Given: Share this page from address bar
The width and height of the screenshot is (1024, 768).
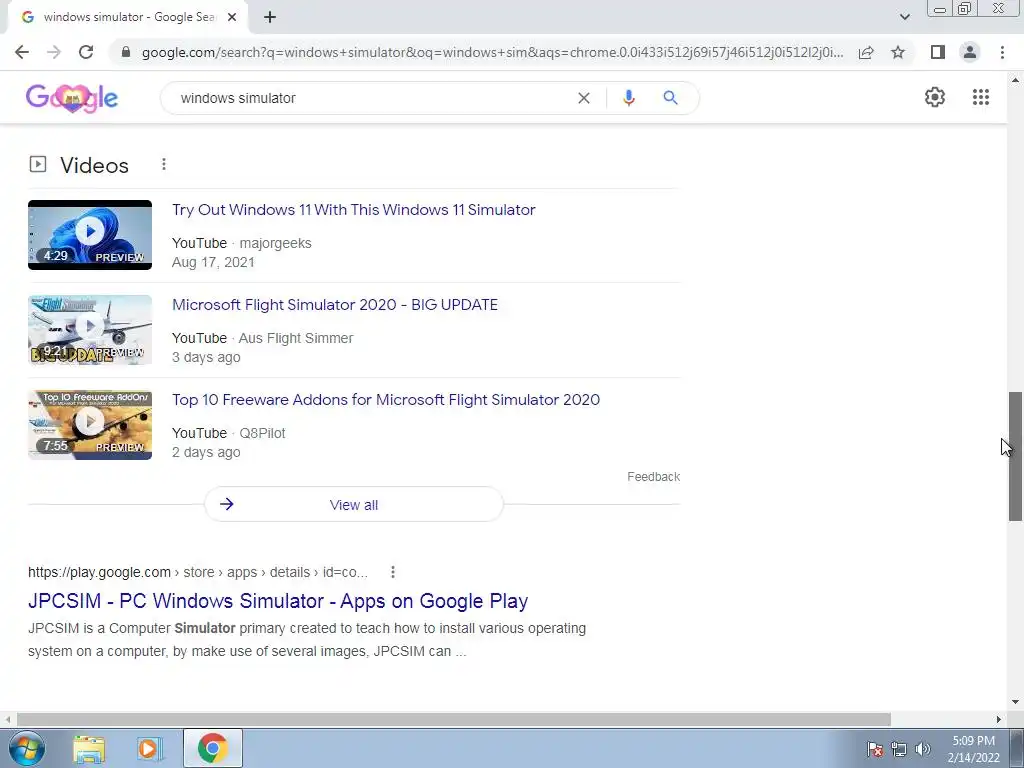Looking at the screenshot, I should click(866, 52).
